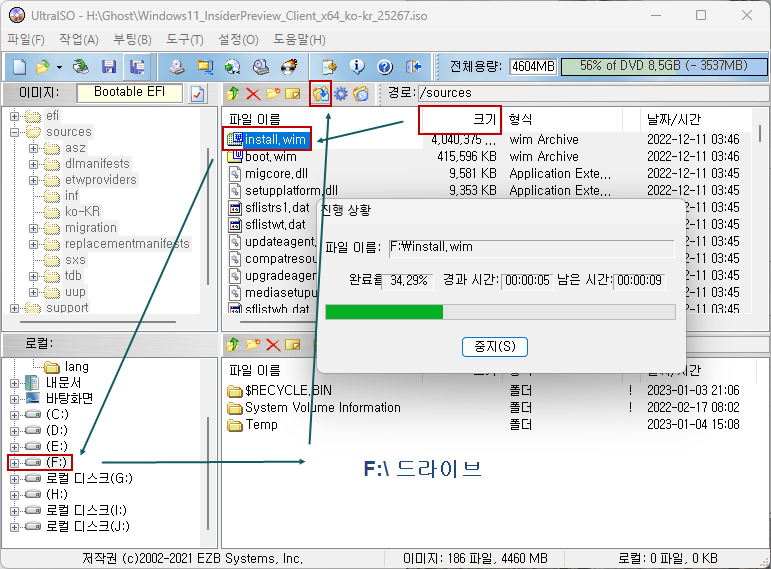771x569 pixels.
Task: Expand the (F:) drive node
Action: coord(14,463)
